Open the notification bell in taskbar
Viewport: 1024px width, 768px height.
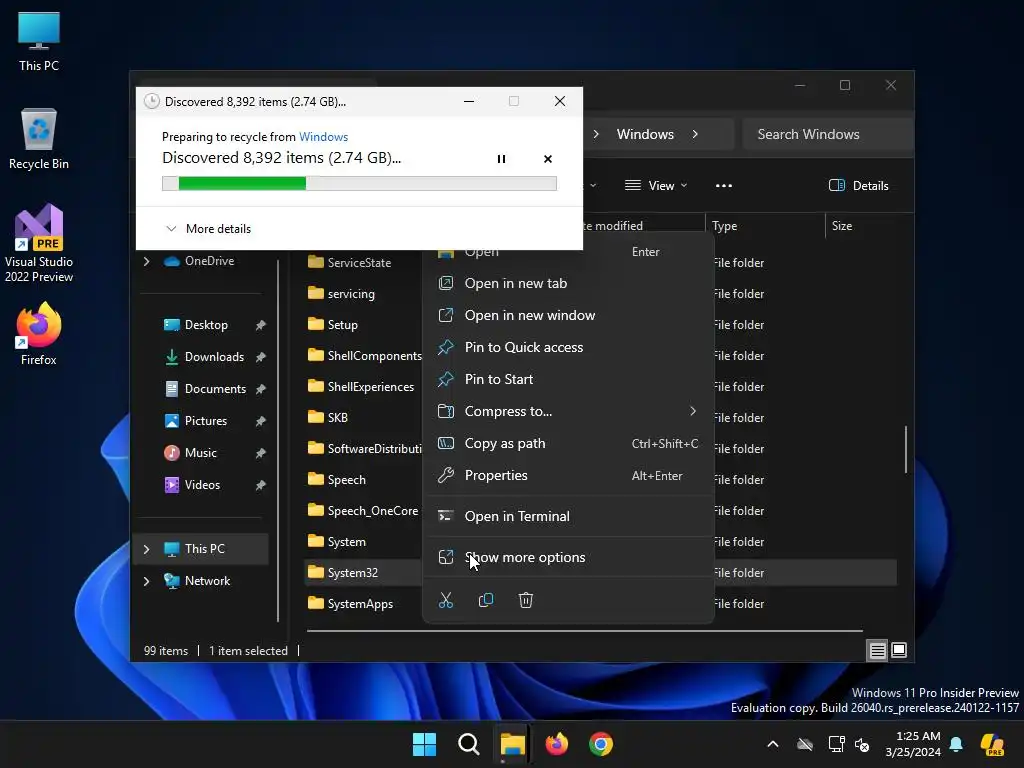(956, 744)
